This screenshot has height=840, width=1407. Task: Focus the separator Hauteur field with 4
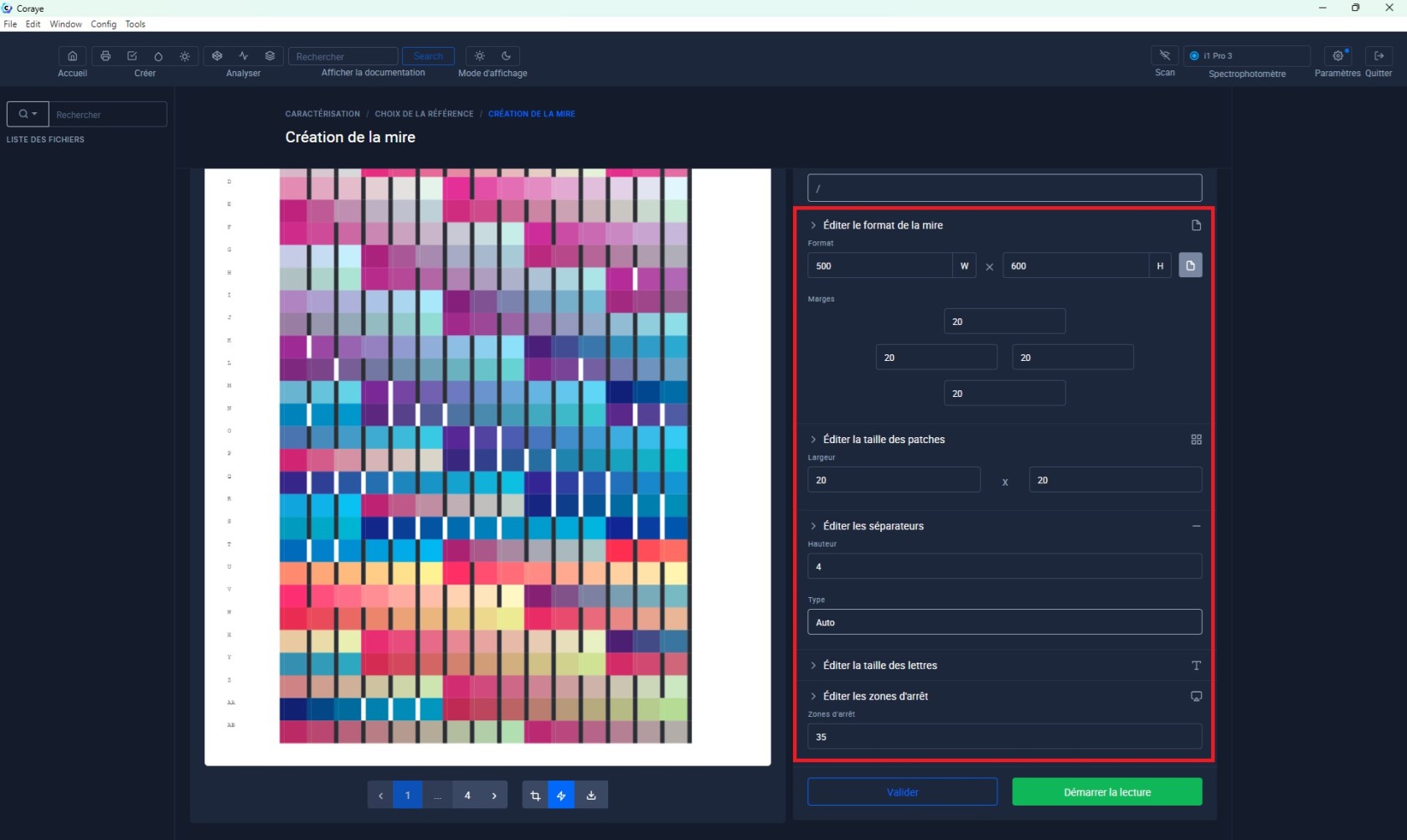tap(1004, 567)
